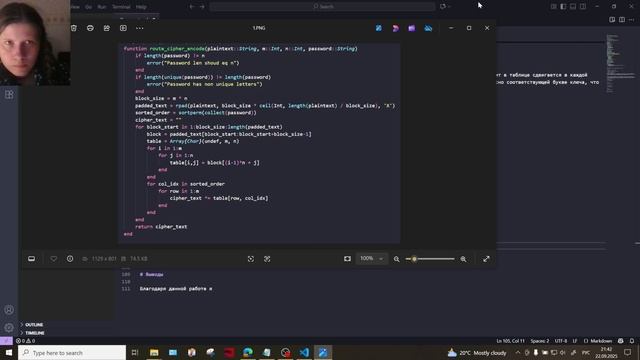Expand the OUTLINE section
Screen dimensions: 640x360
pyautogui.click(x=33, y=325)
